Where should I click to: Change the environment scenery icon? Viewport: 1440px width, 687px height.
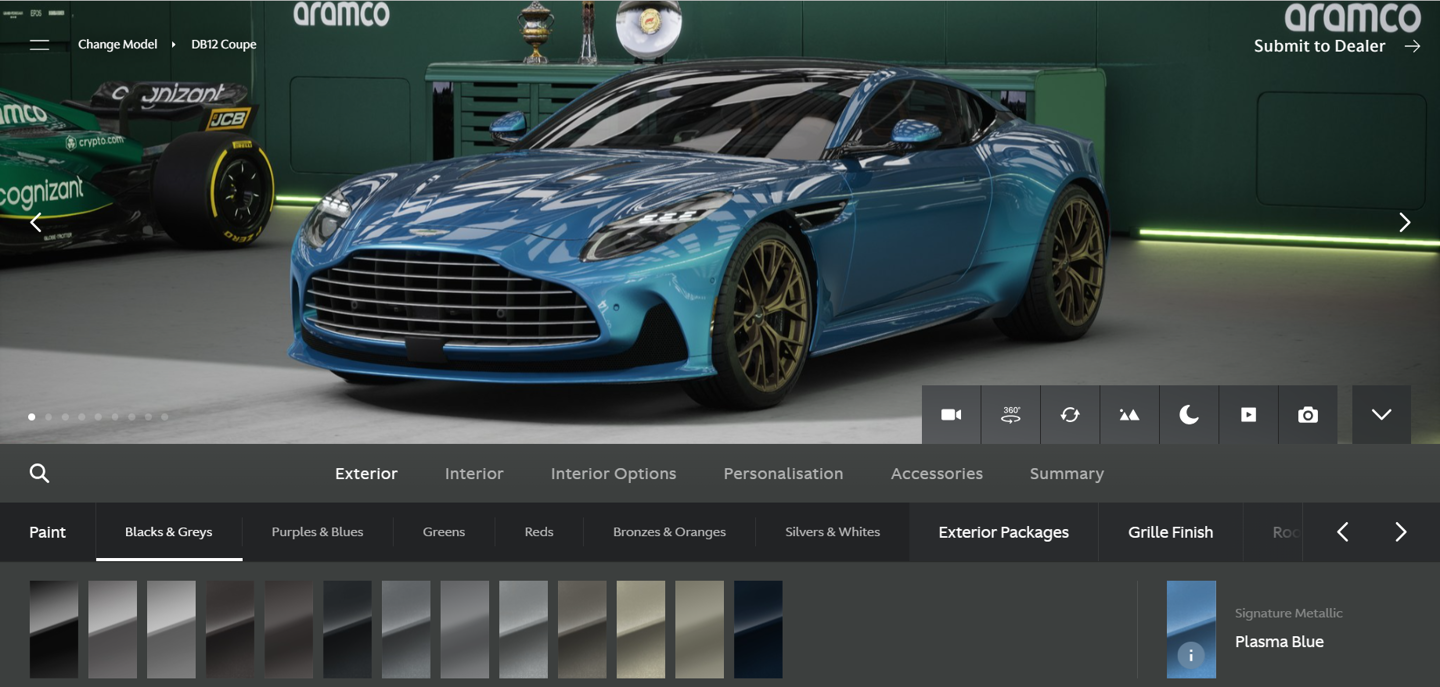[1129, 415]
